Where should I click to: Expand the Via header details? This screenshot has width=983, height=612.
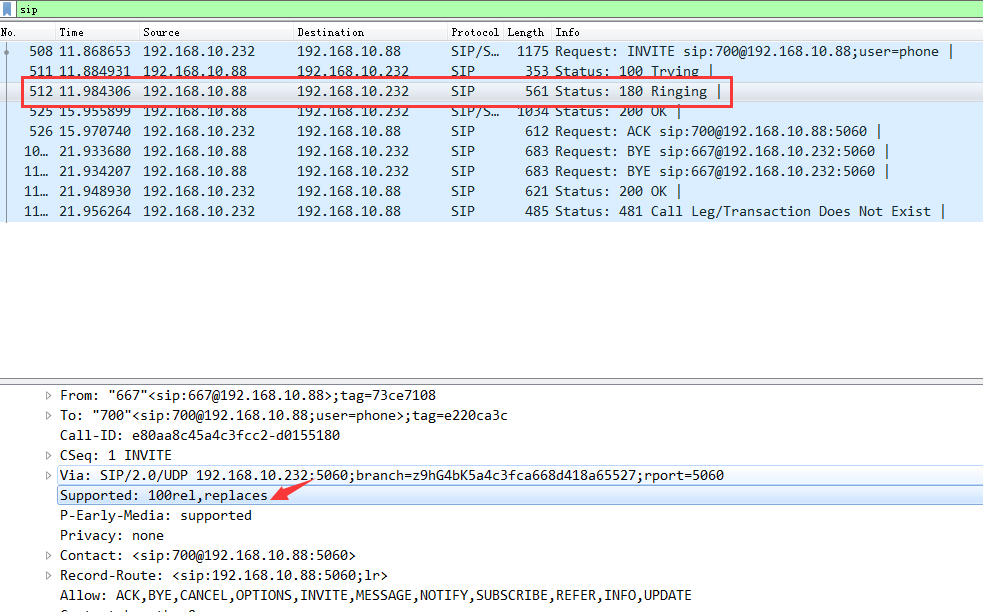pyautogui.click(x=48, y=476)
